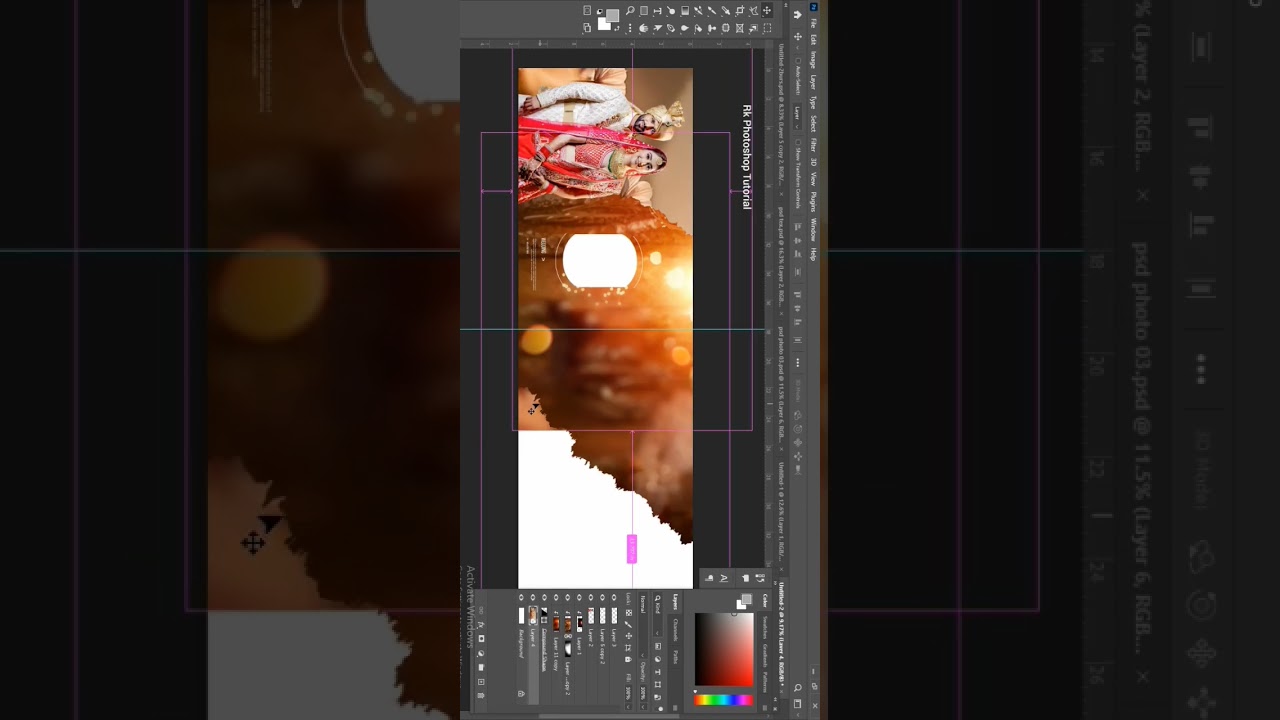The image size is (1280, 720).
Task: Select the Blur tool
Action: 685,28
